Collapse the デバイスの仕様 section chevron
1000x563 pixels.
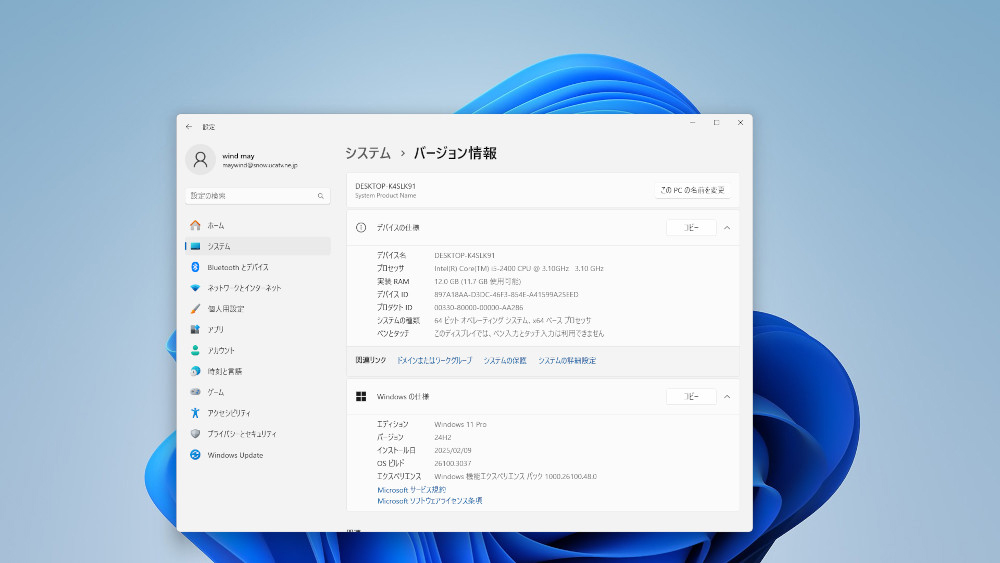(x=727, y=228)
